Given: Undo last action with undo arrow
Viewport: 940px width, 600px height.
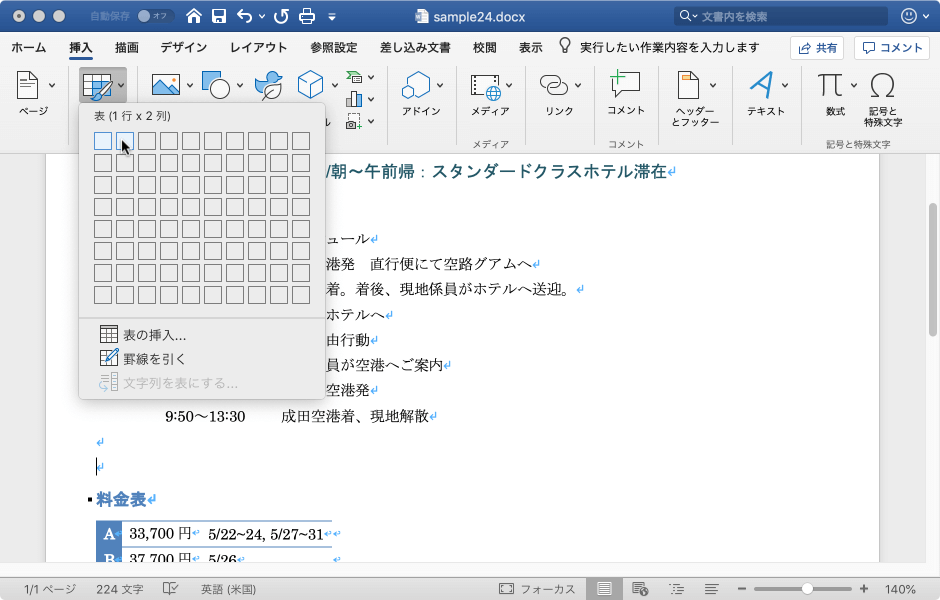Looking at the screenshot, I should 245,16.
